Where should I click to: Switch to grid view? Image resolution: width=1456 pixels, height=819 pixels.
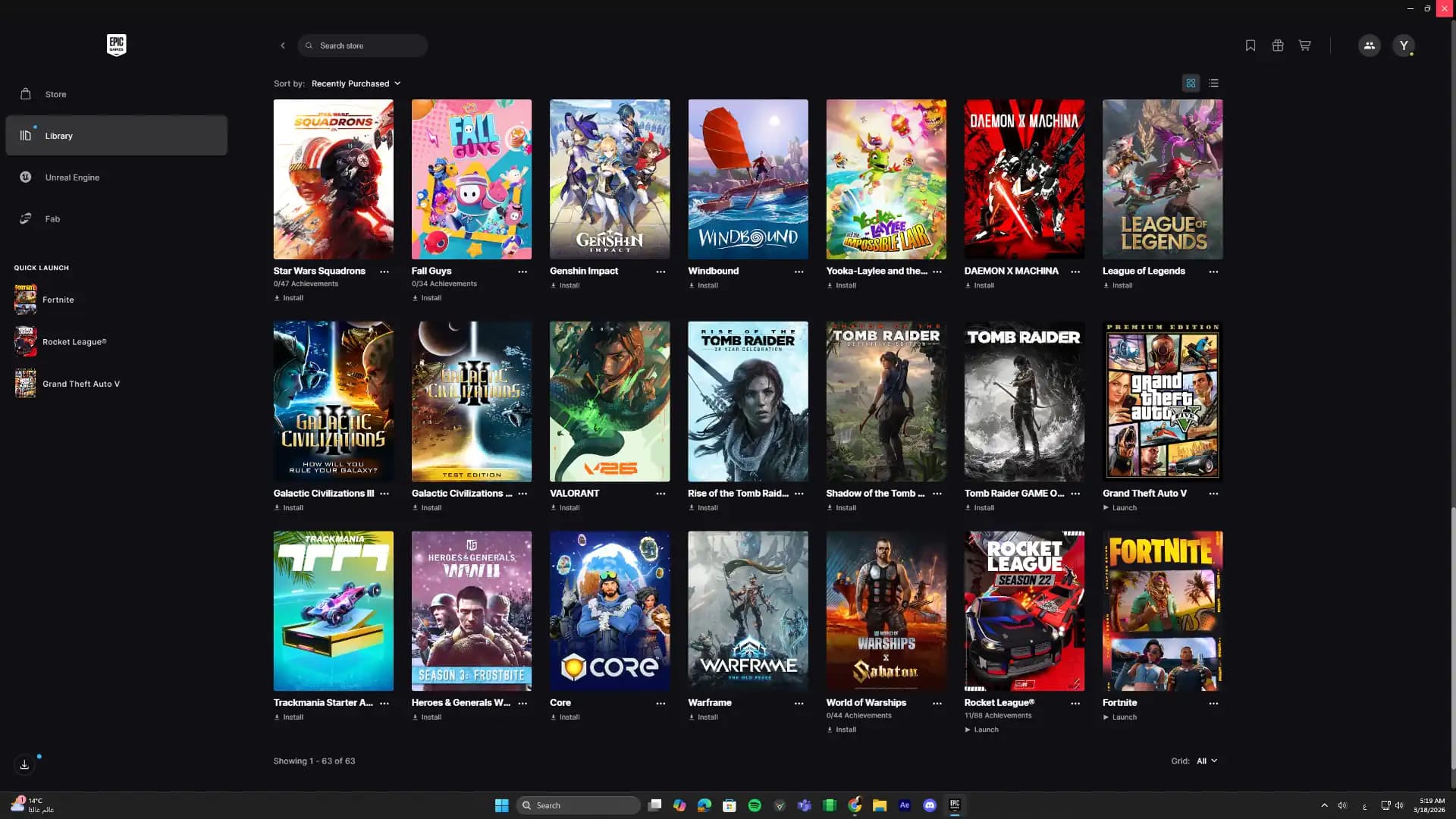[x=1191, y=83]
